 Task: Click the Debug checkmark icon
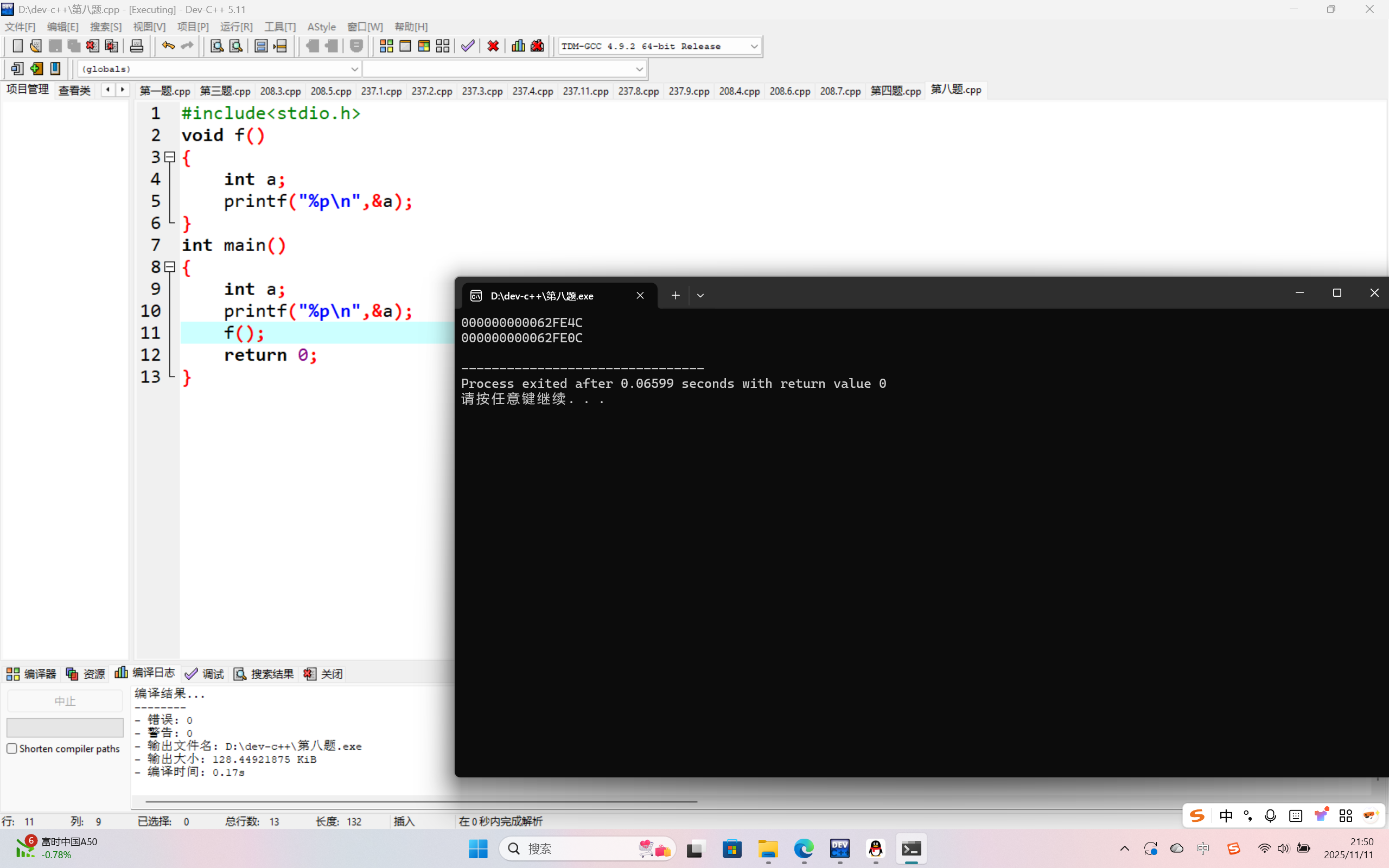click(468, 46)
